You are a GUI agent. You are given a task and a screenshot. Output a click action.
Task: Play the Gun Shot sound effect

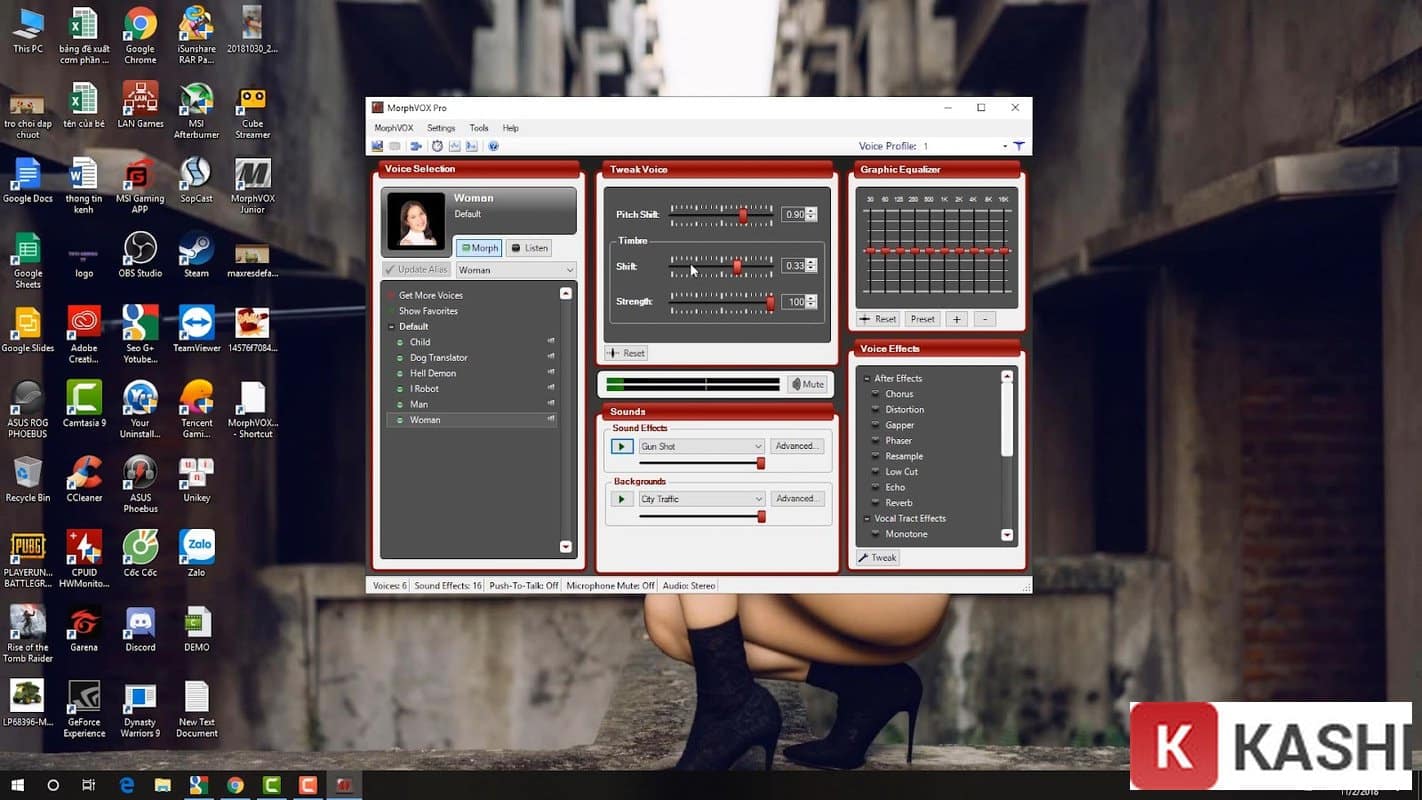[622, 446]
